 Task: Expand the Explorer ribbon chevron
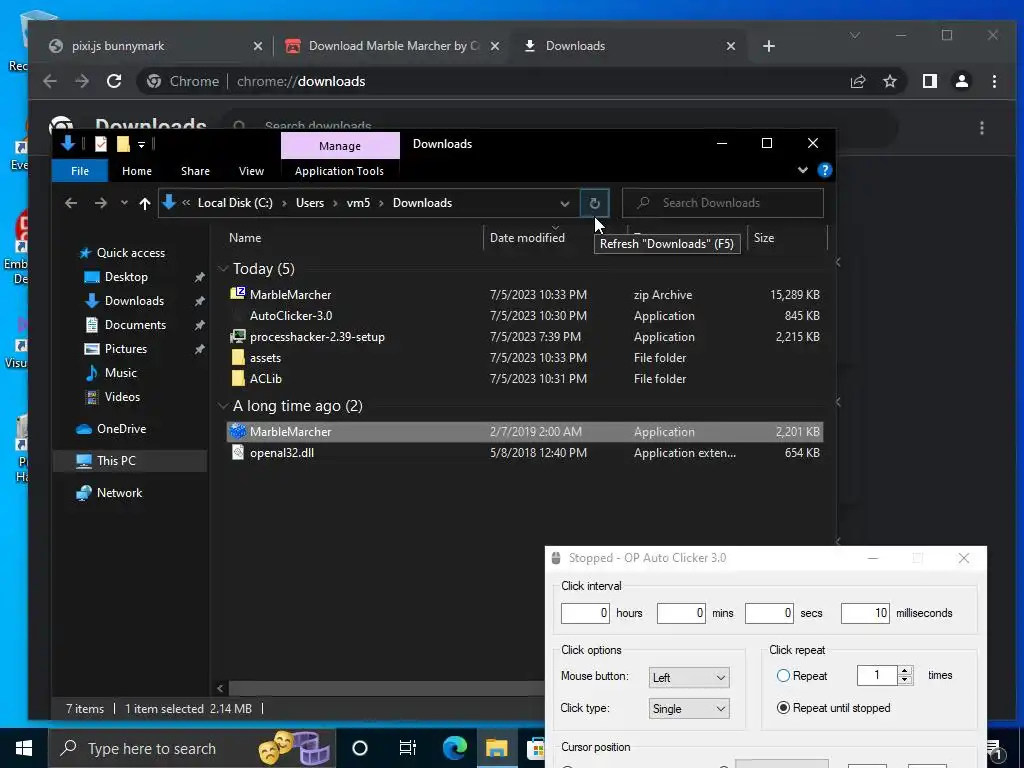(803, 170)
